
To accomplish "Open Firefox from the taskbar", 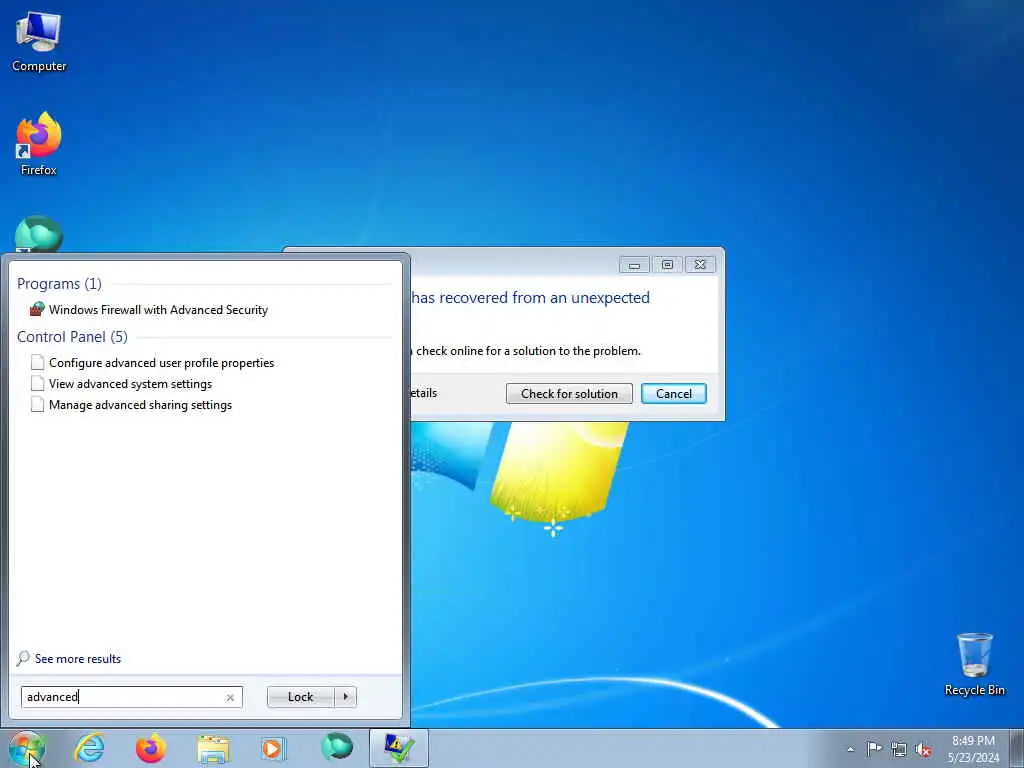I will pos(151,748).
